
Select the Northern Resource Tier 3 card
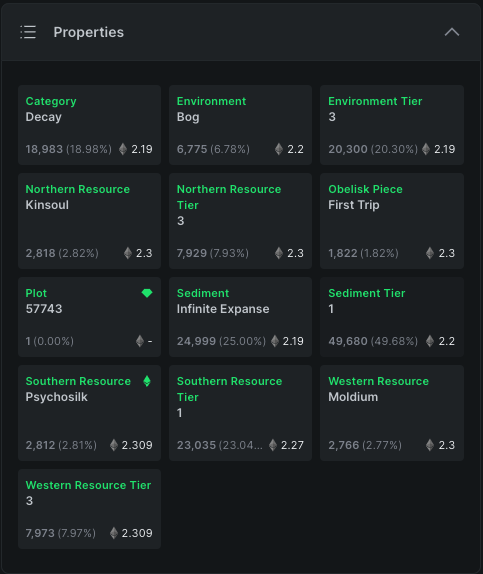click(x=240, y=221)
